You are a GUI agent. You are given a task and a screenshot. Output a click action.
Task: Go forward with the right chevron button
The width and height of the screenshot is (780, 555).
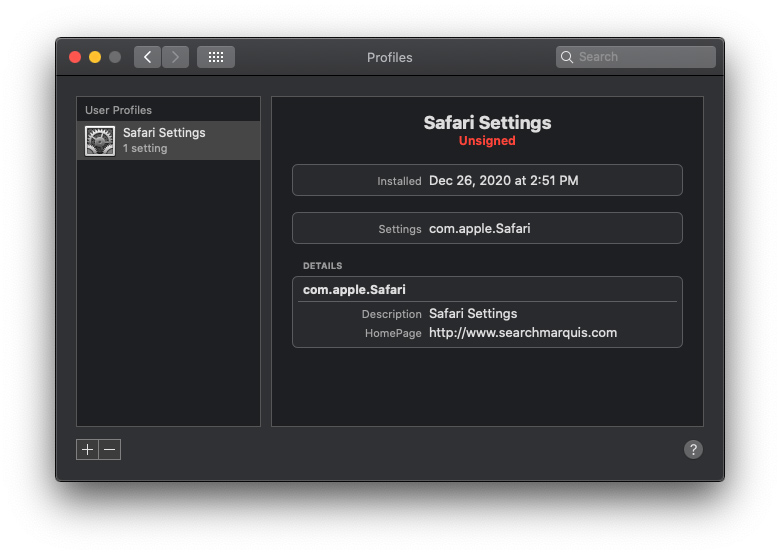pos(175,57)
